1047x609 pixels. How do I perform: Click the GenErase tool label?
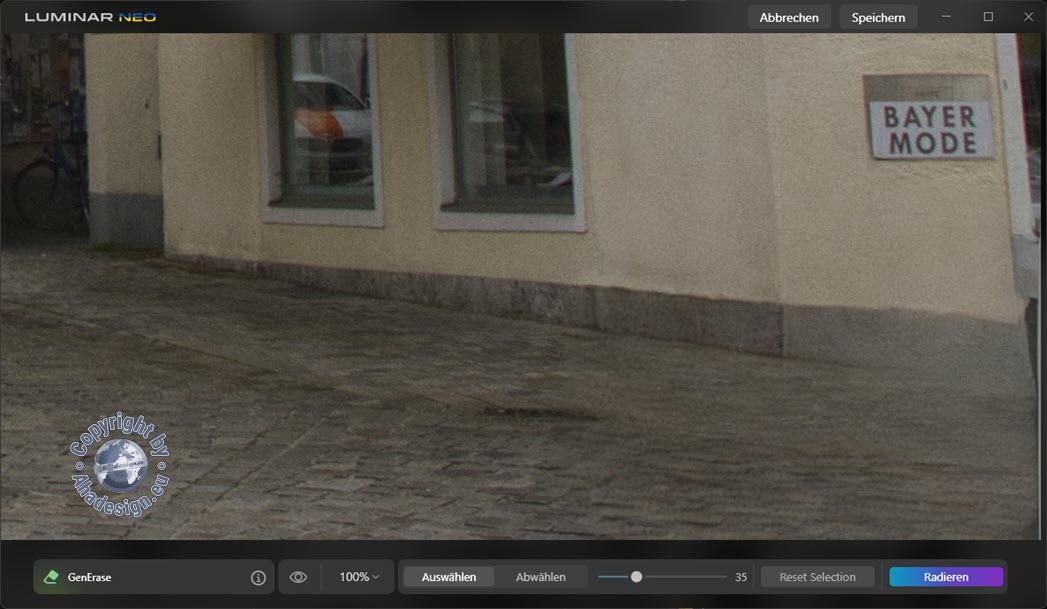pyautogui.click(x=89, y=577)
